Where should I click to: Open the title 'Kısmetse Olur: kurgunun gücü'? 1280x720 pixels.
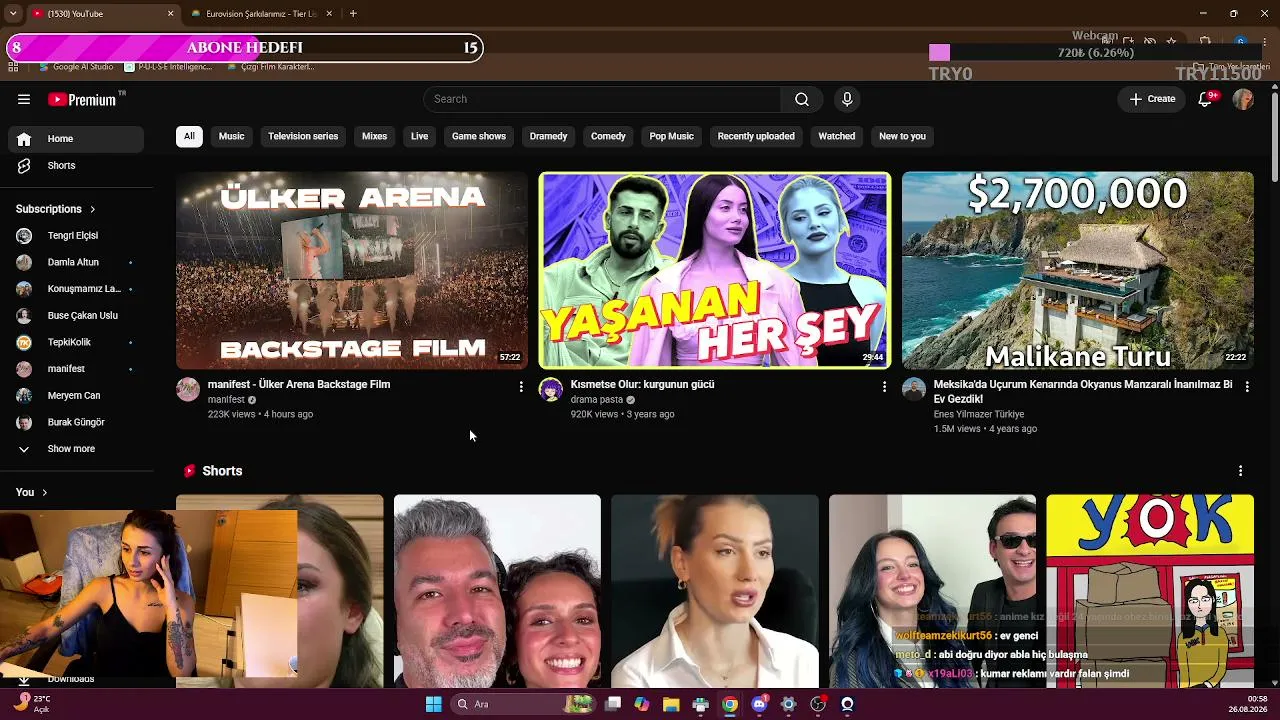click(x=642, y=384)
